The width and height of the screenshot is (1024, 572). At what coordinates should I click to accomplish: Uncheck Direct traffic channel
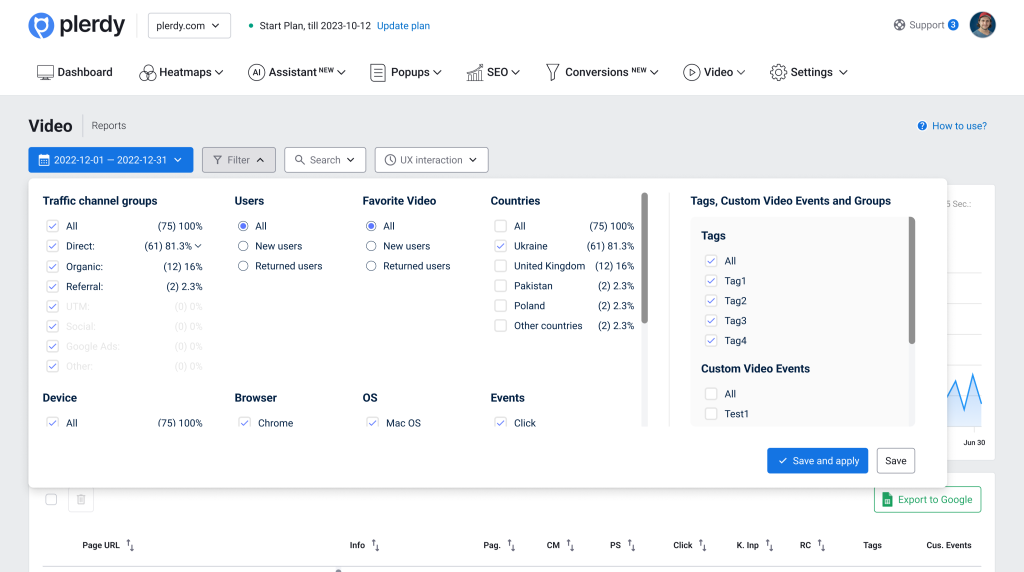coord(53,246)
